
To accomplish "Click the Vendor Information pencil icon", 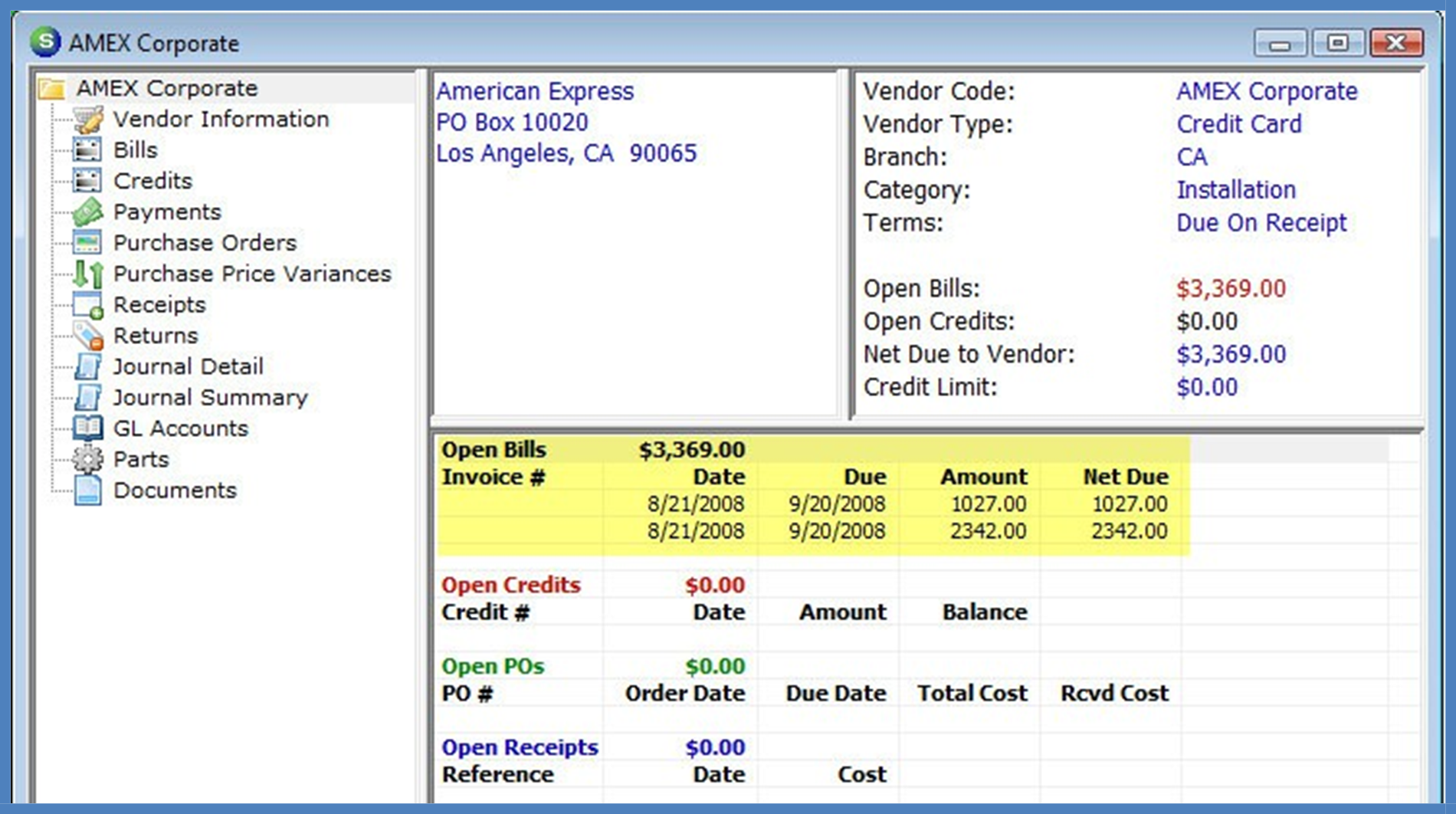I will coord(87,120).
